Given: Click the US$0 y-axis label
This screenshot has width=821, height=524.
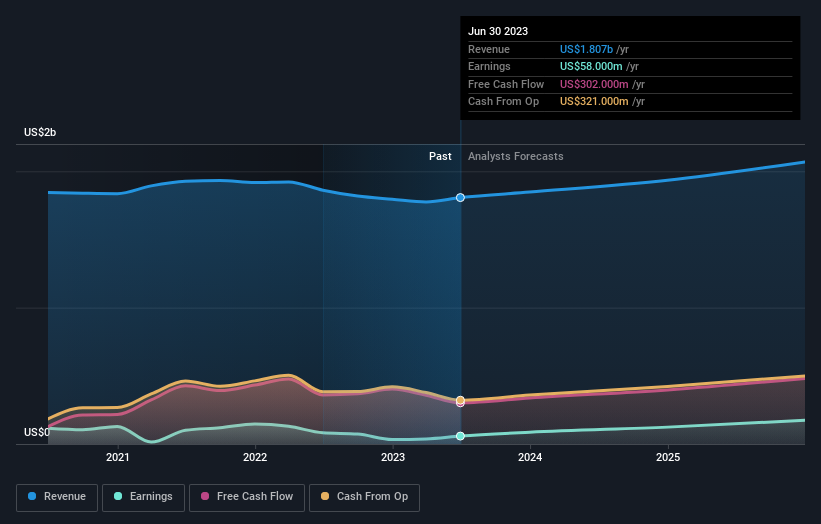Looking at the screenshot, I should [x=37, y=432].
